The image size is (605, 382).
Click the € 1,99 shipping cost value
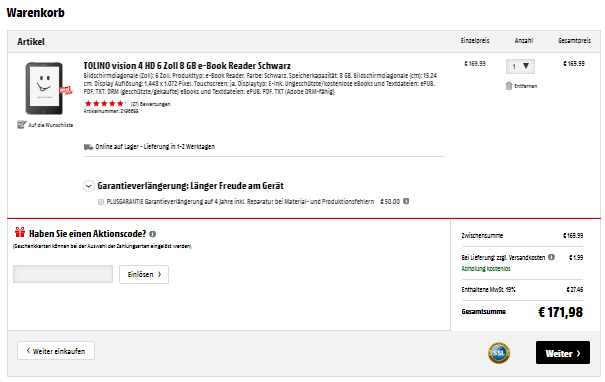click(x=576, y=257)
